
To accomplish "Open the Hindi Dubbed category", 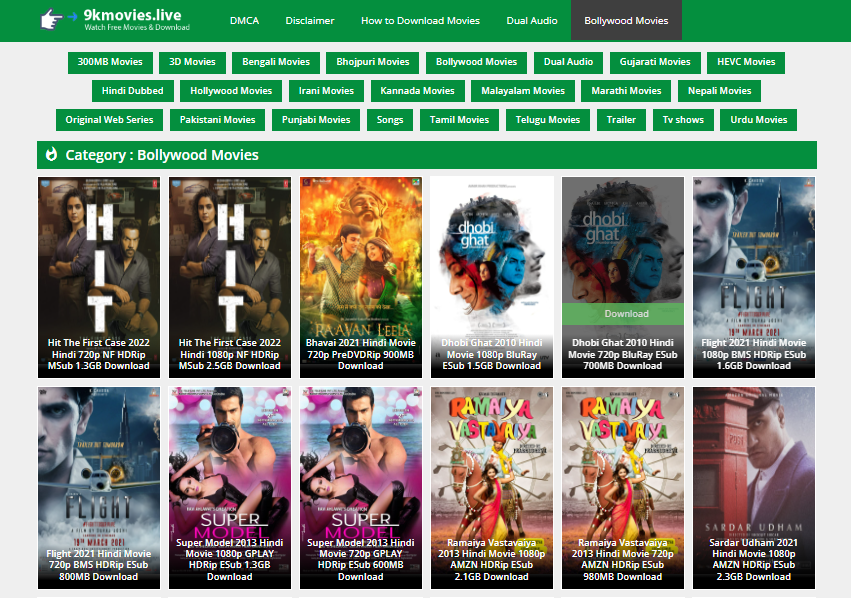I will pyautogui.click(x=132, y=91).
